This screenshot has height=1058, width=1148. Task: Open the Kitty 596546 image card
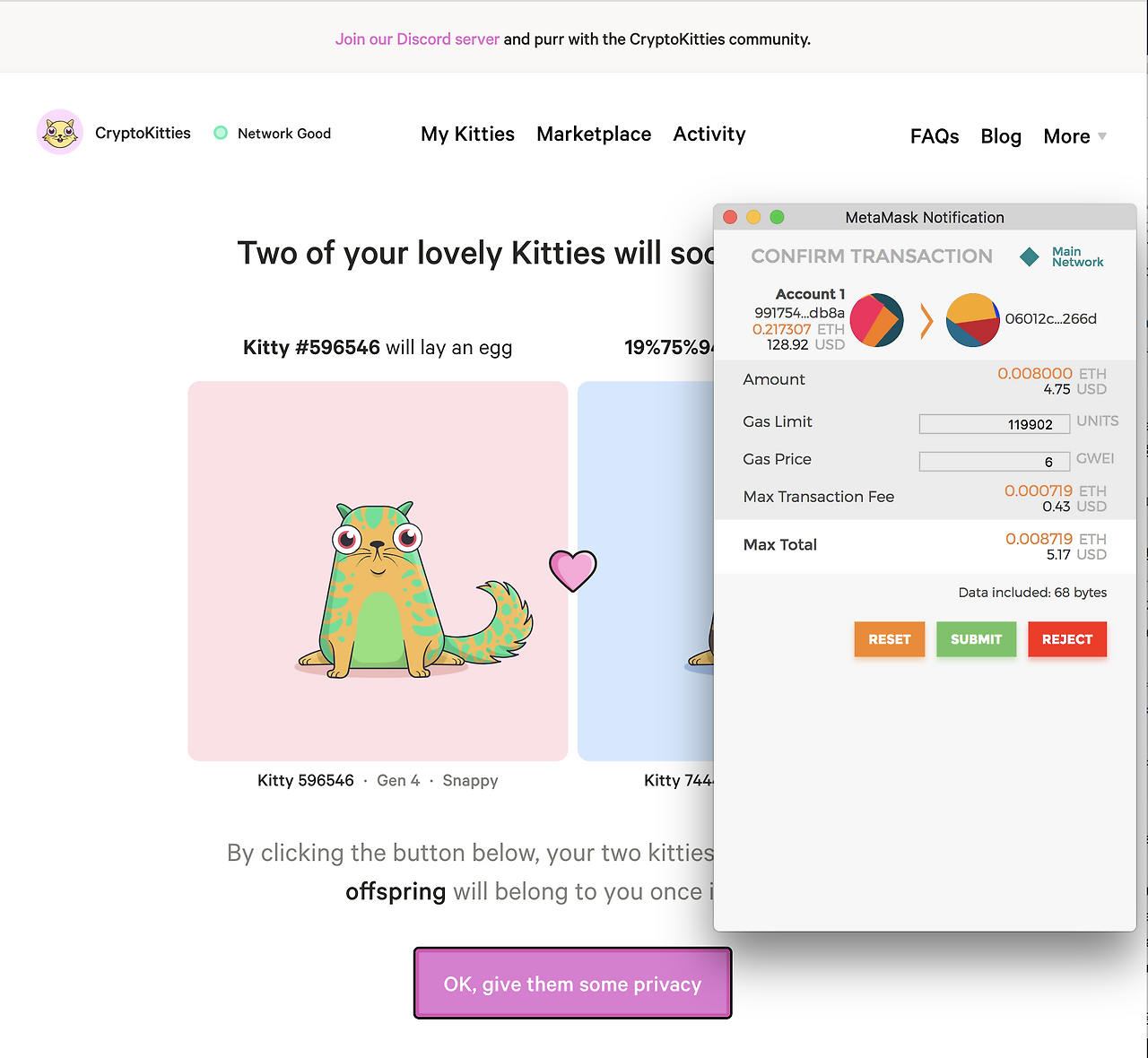click(x=378, y=571)
